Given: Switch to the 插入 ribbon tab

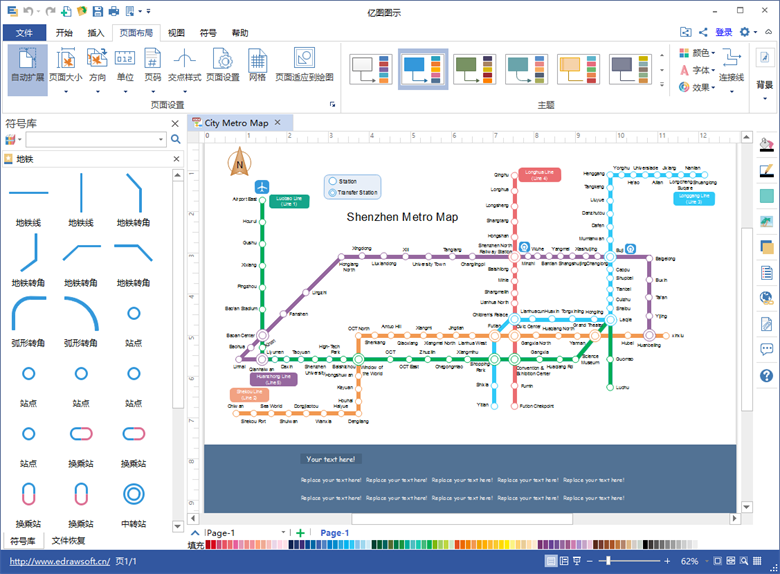Looking at the screenshot, I should pos(96,33).
